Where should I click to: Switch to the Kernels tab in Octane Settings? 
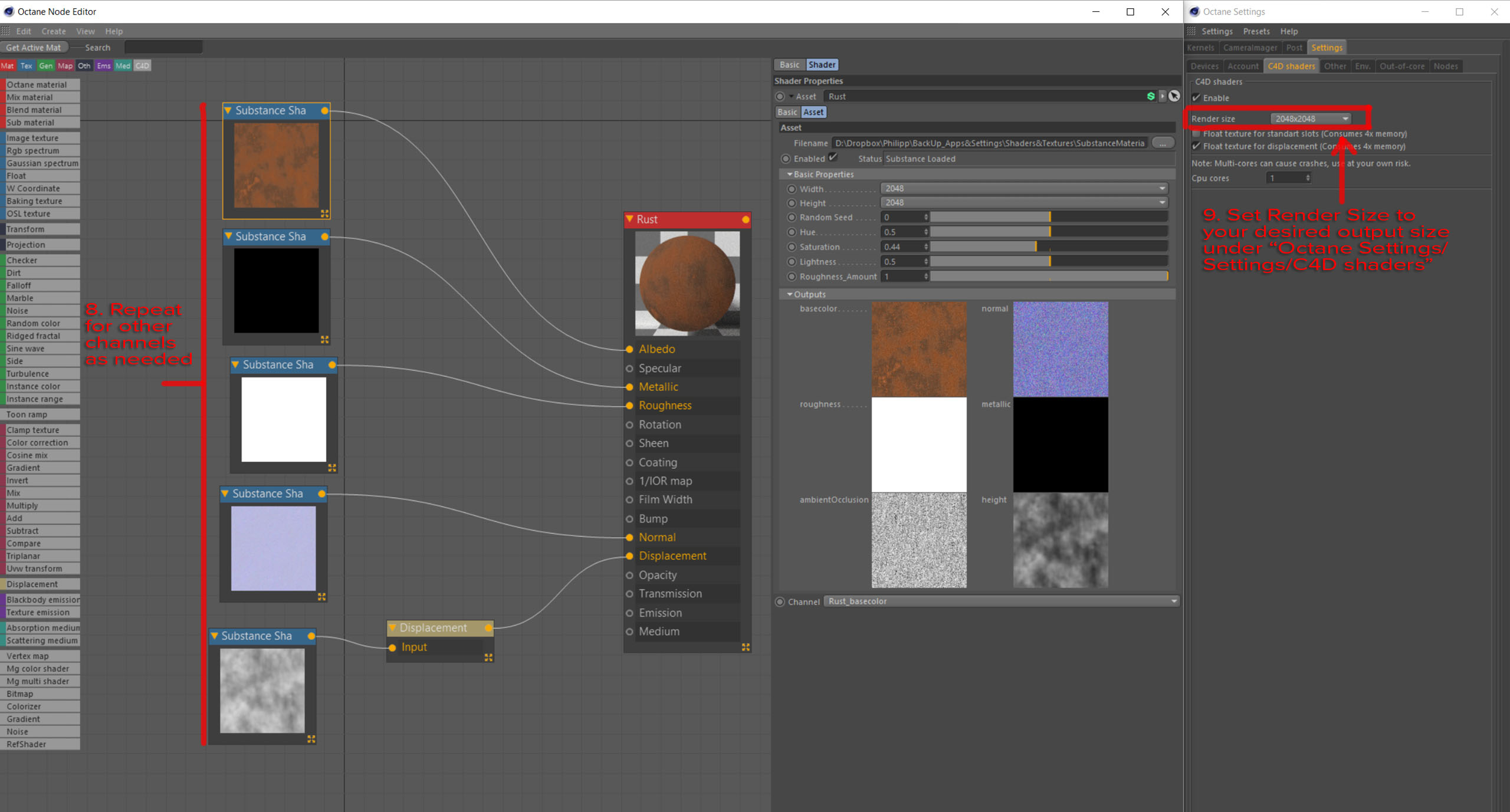click(x=1200, y=48)
